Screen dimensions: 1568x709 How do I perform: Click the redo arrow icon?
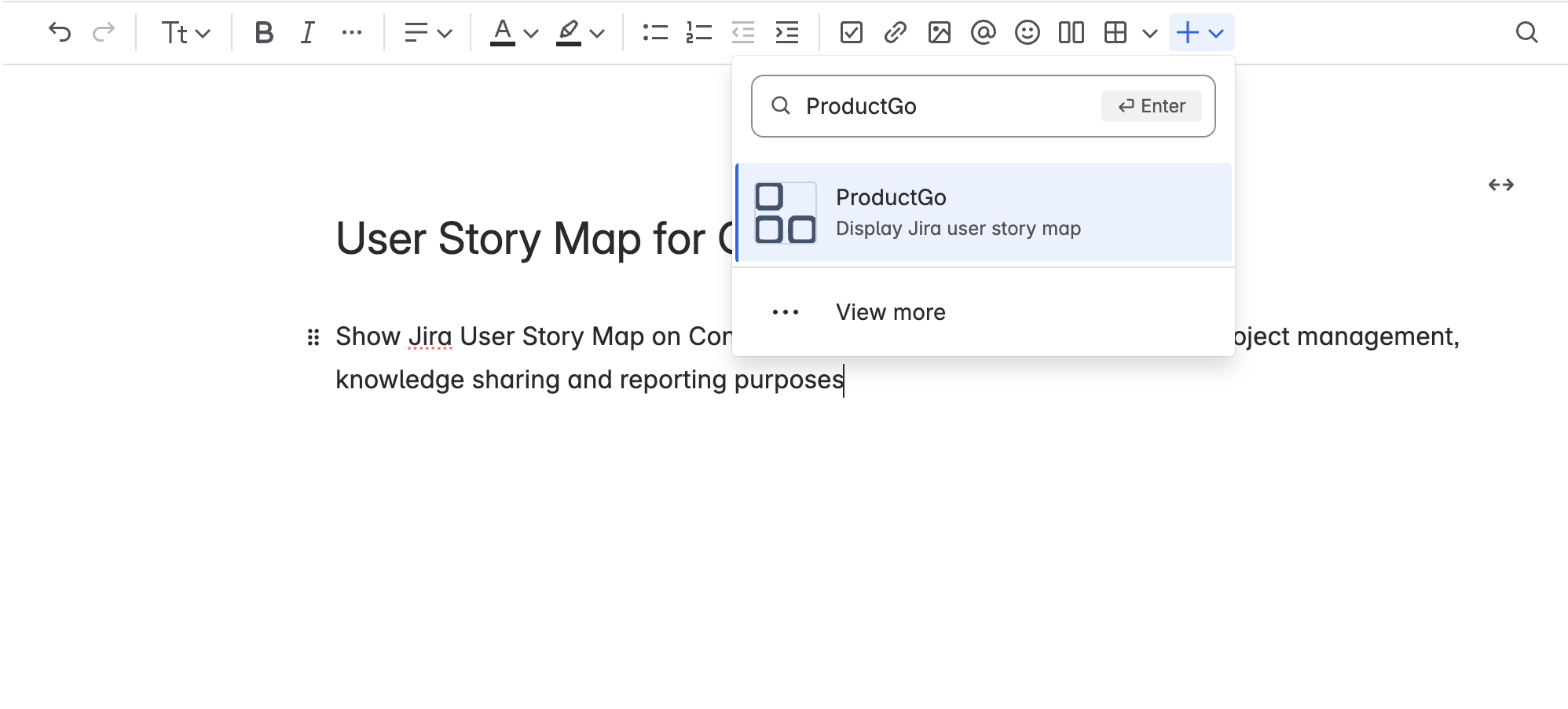pyautogui.click(x=104, y=32)
